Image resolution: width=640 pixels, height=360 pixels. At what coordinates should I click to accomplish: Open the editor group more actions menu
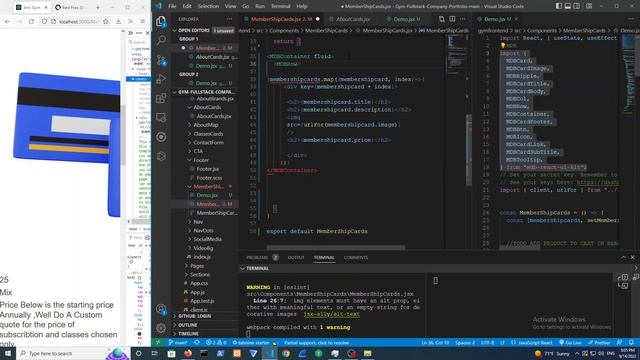(x=462, y=19)
